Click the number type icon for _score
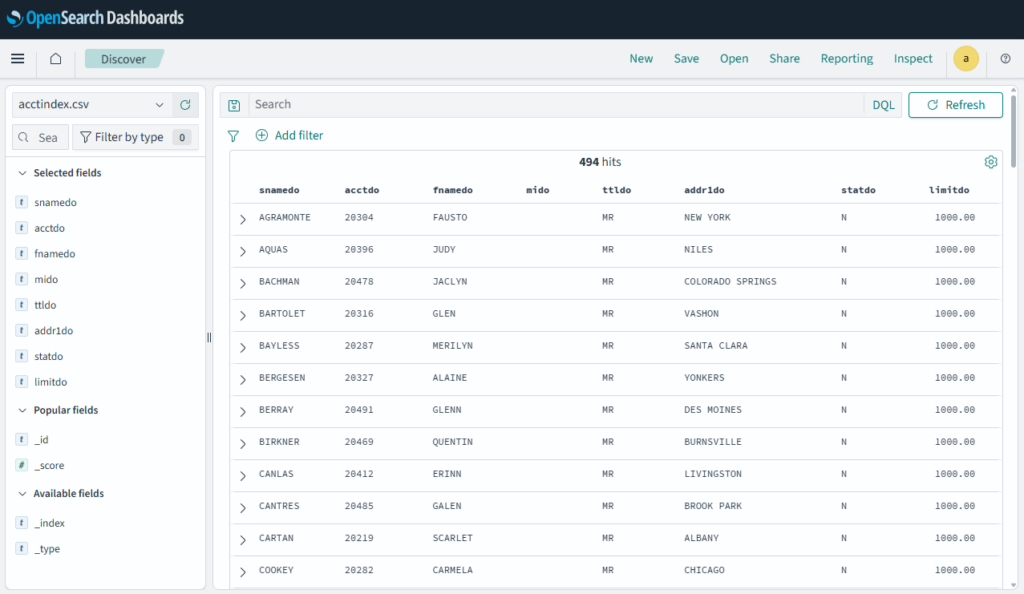This screenshot has width=1024, height=594. [x=22, y=465]
